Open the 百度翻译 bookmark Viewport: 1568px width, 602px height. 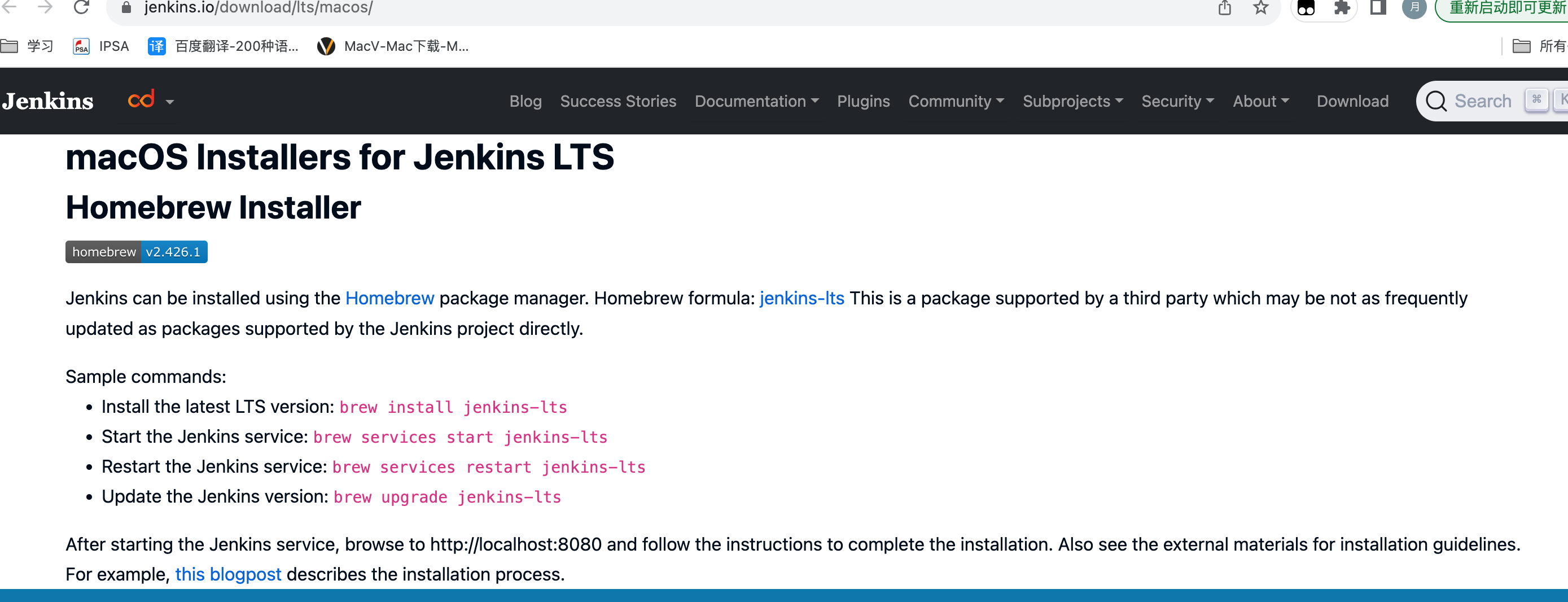[224, 46]
